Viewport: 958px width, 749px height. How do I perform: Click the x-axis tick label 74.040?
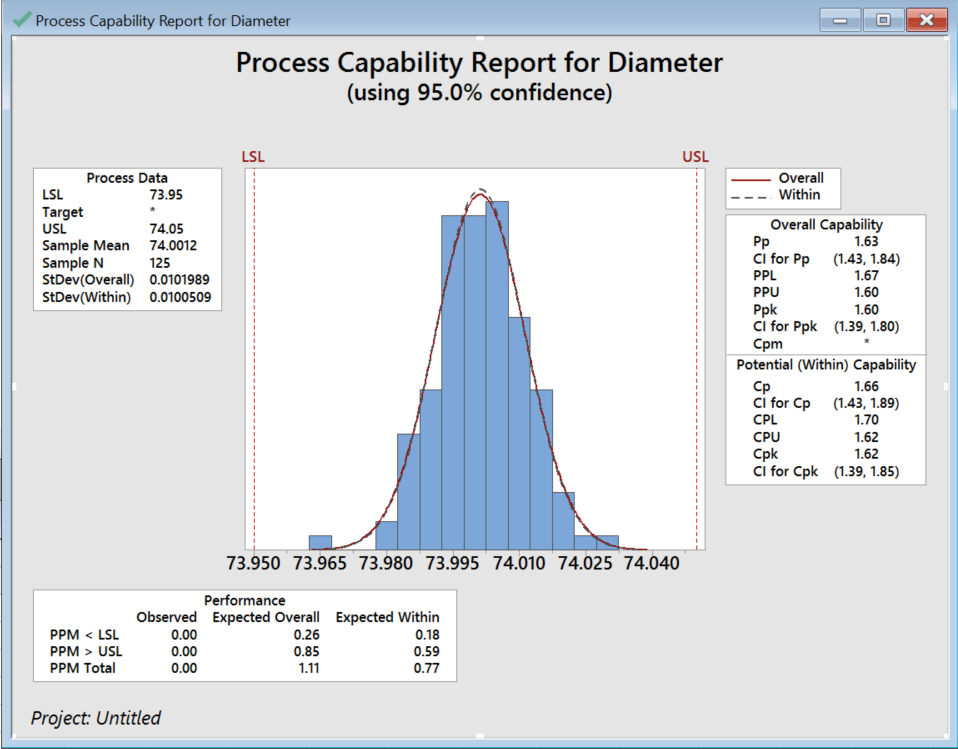[651, 564]
